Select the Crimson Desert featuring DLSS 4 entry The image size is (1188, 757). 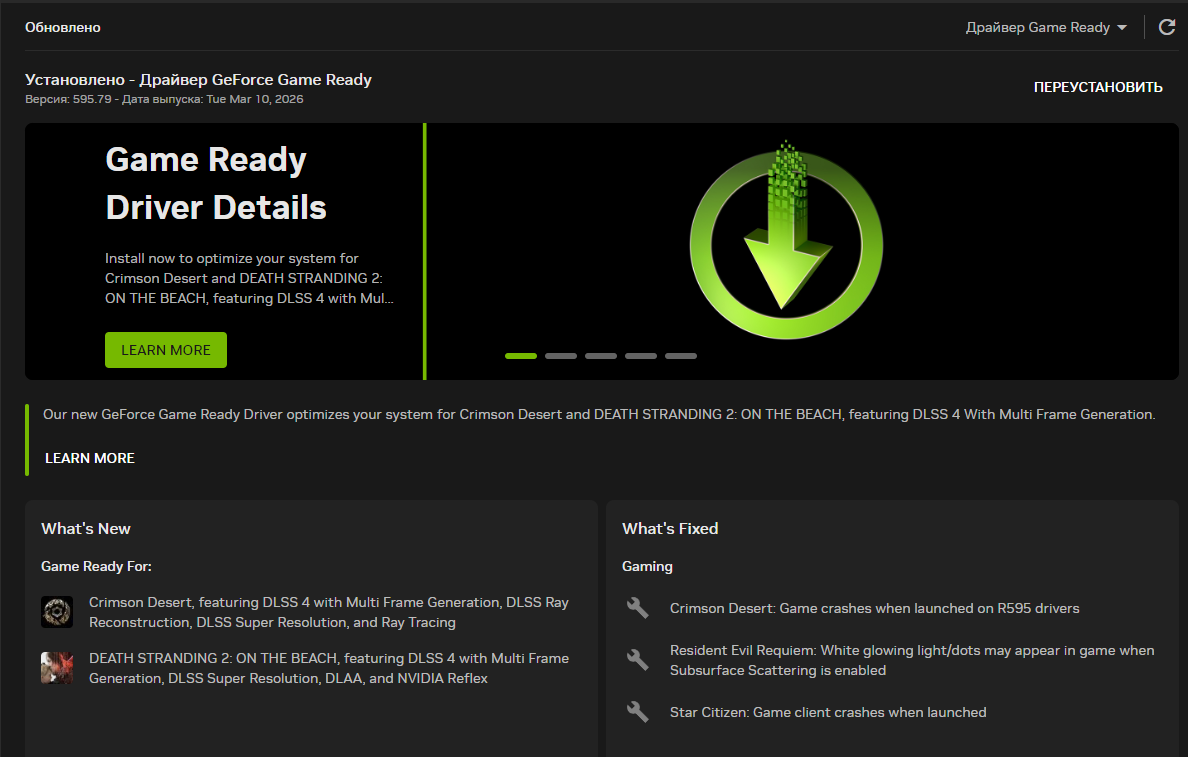tap(329, 612)
